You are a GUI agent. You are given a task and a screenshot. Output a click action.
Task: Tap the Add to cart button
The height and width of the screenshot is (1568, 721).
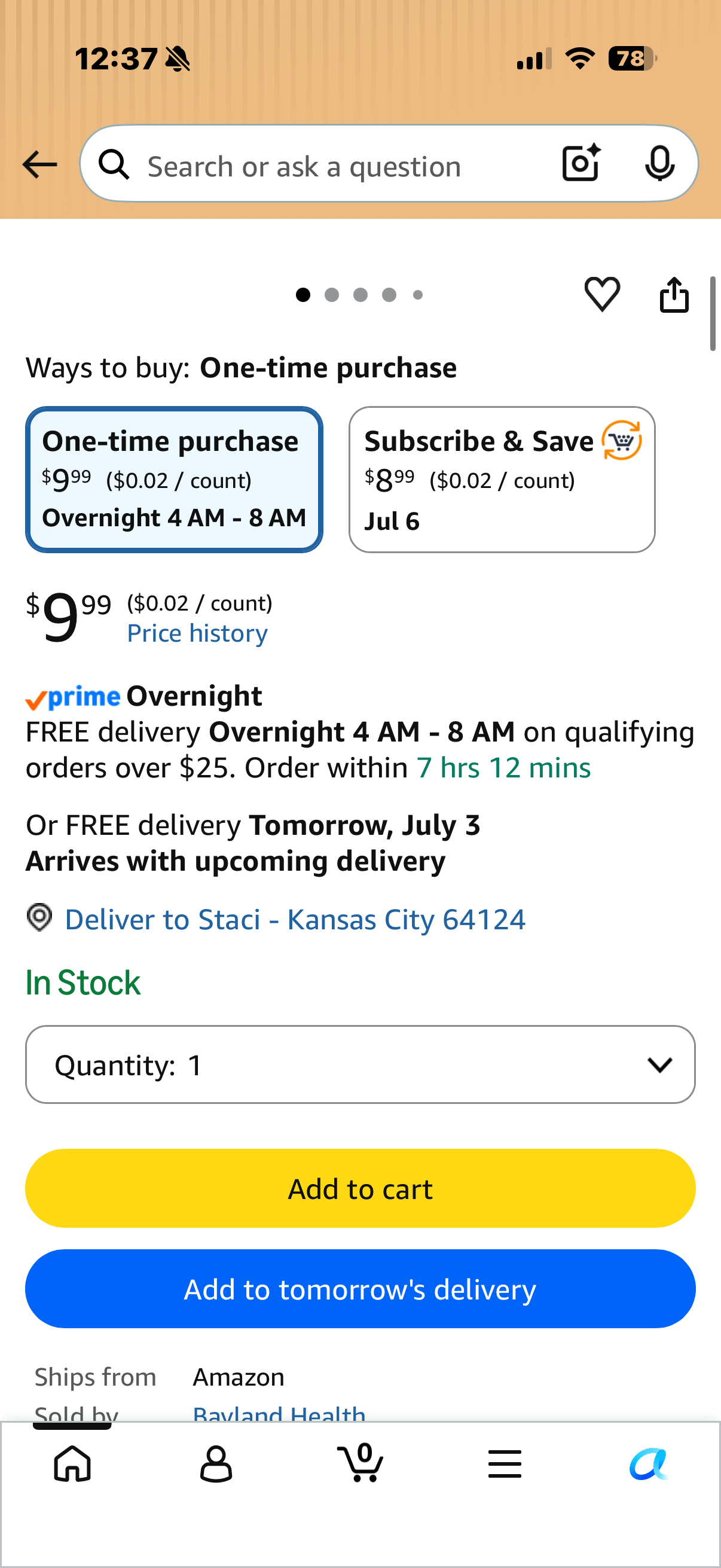coord(360,1188)
